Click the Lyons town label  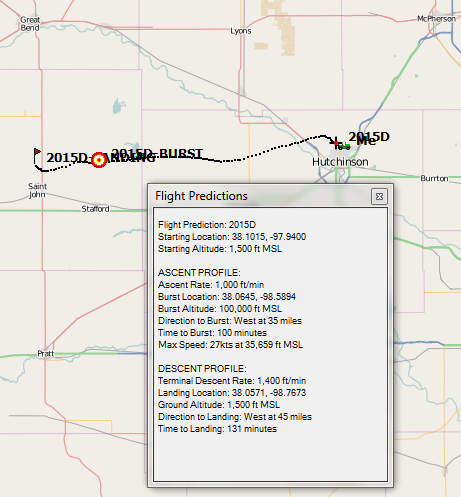click(x=241, y=31)
